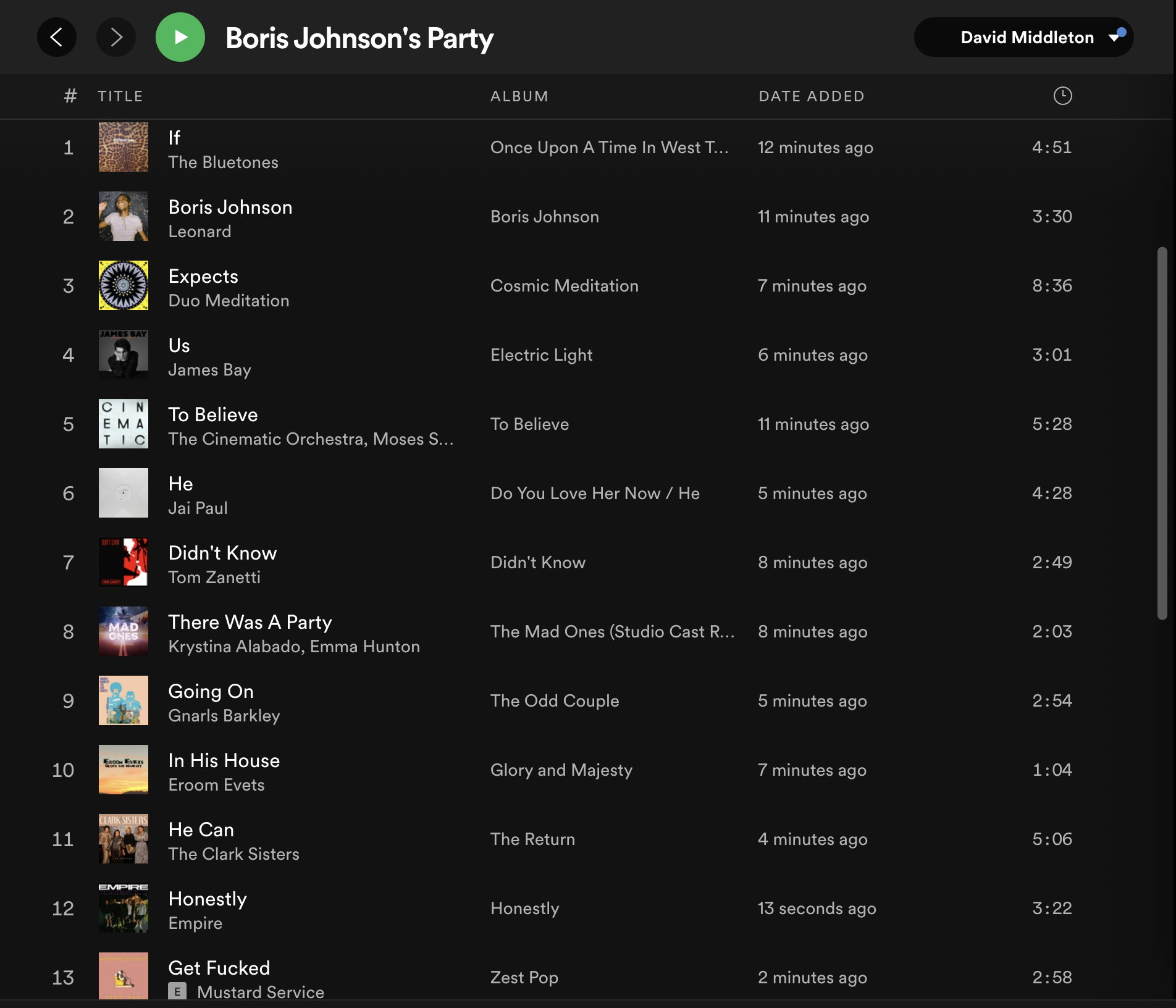The width and height of the screenshot is (1176, 1008).
Task: Select the track title In His House
Action: point(224,760)
